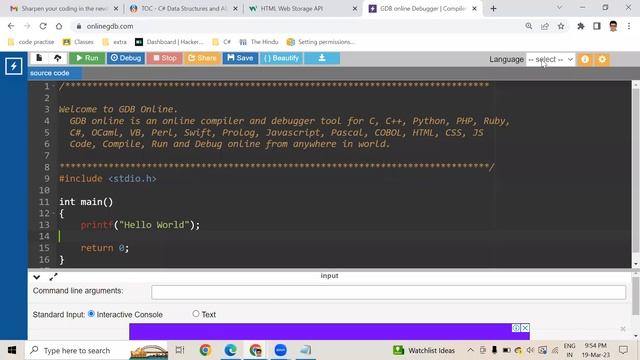Share this page icon in address bar
This screenshot has height=360, width=640.
pos(544,26)
